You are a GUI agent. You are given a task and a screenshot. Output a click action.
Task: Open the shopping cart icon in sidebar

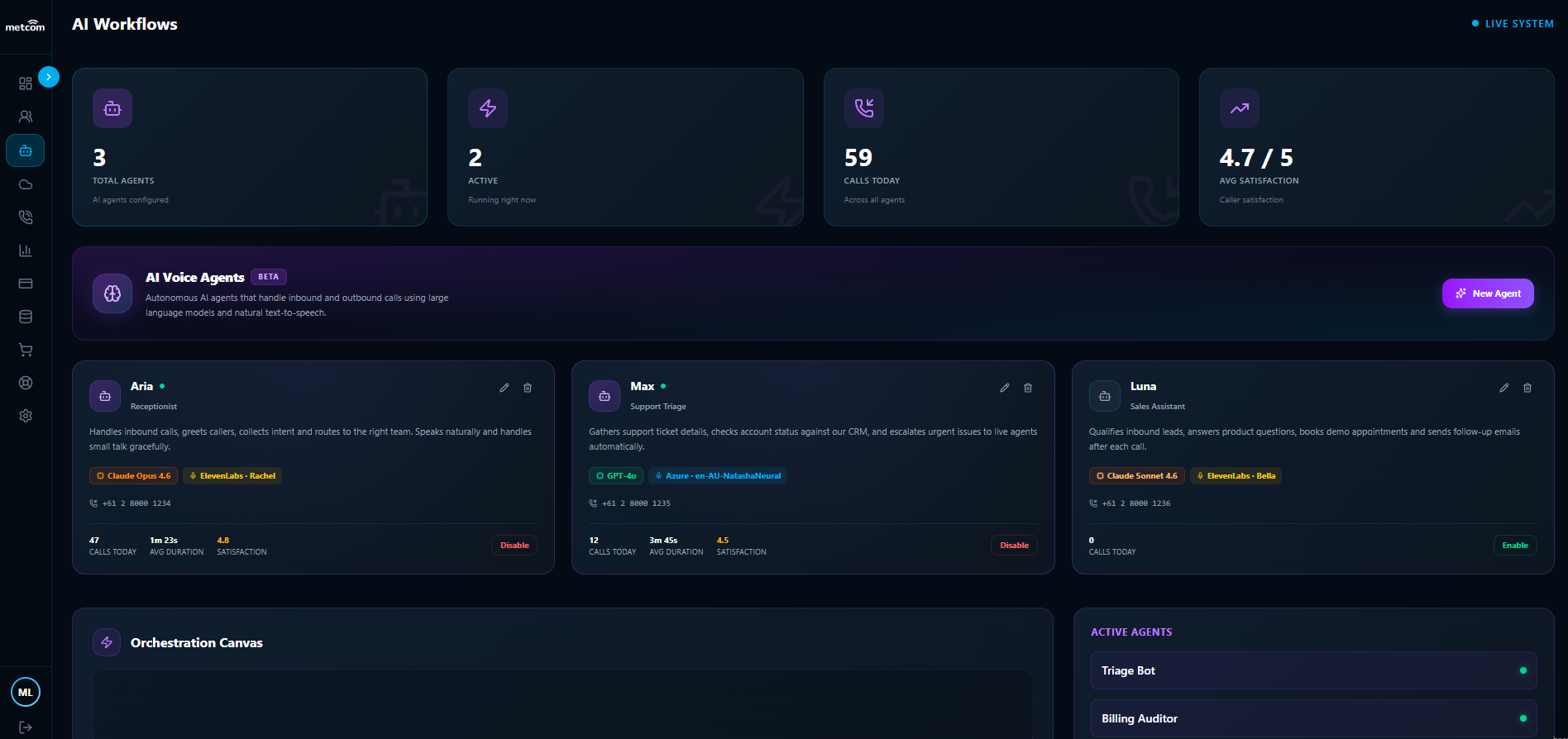(26, 350)
